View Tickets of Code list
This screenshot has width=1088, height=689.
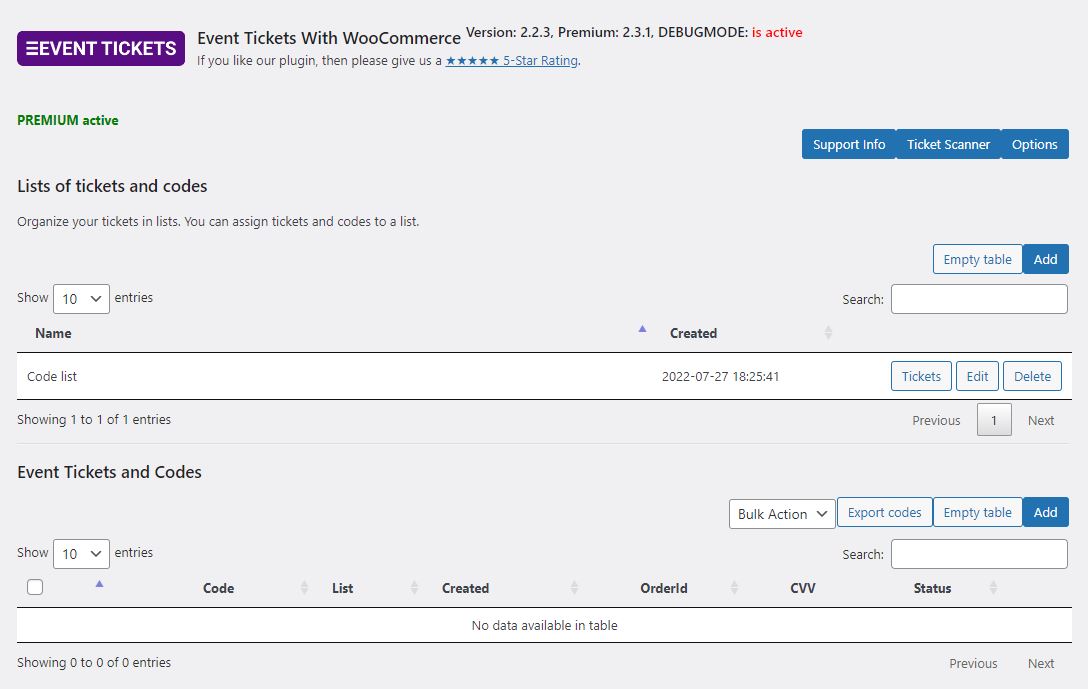coord(921,376)
